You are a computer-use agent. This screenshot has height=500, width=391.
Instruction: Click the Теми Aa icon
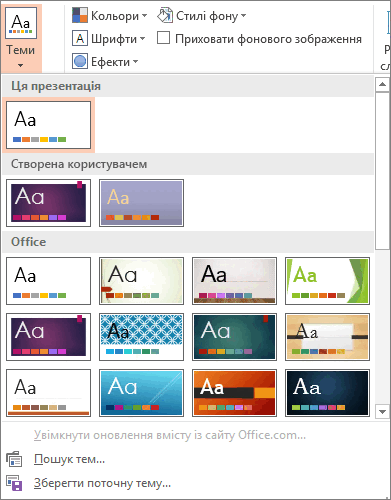(21, 23)
